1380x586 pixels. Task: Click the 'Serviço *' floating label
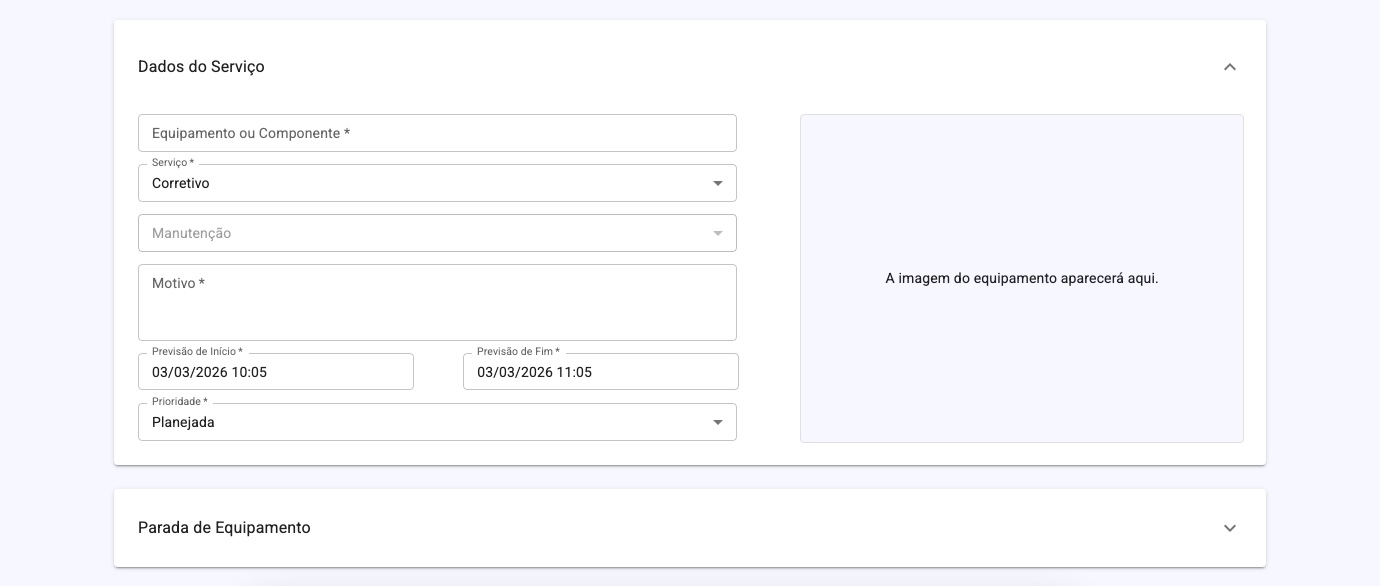(172, 162)
